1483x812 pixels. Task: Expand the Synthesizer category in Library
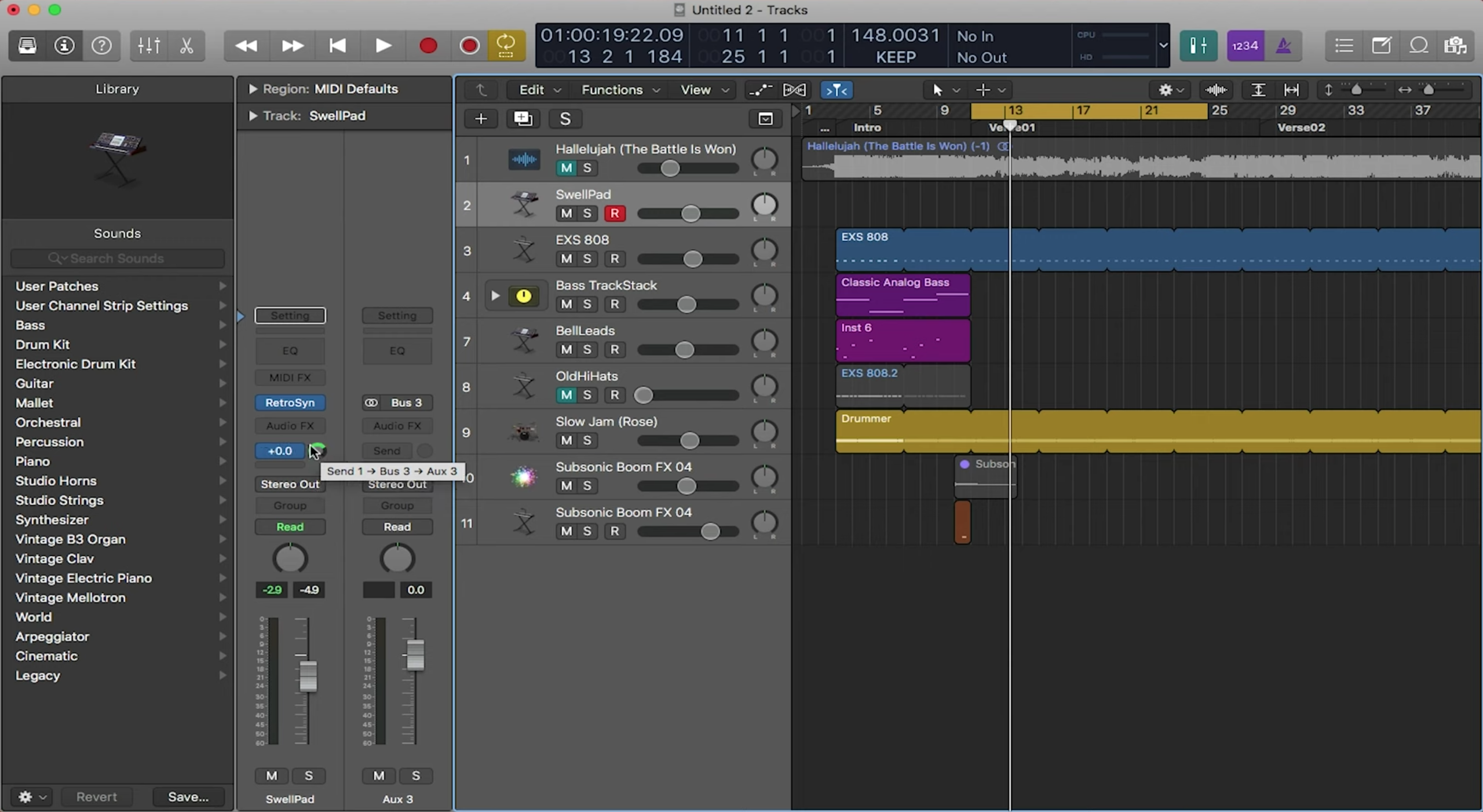coord(222,520)
